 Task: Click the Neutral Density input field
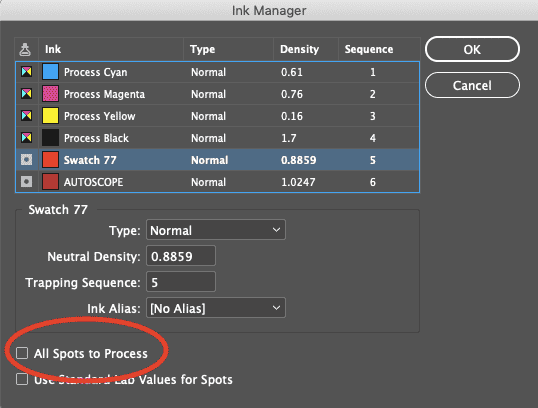pos(181,256)
